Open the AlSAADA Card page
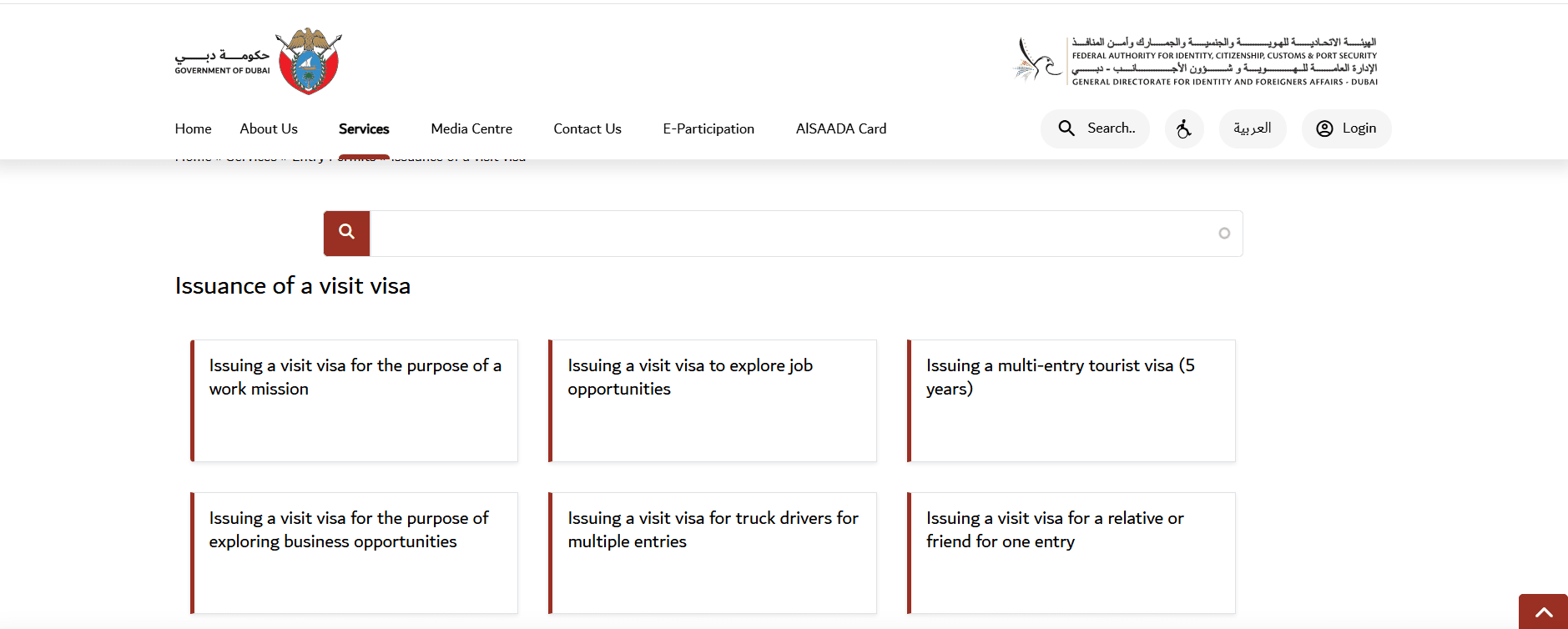The height and width of the screenshot is (629, 1568). (840, 128)
